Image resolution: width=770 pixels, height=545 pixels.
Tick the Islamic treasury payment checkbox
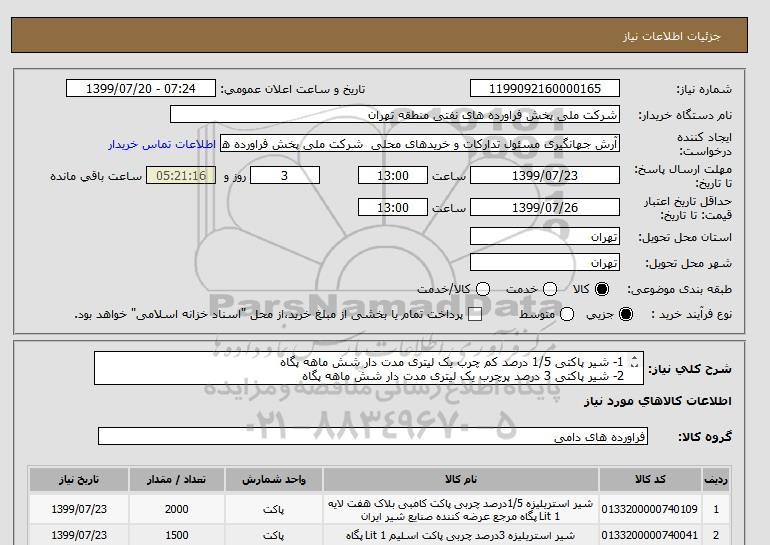point(475,314)
